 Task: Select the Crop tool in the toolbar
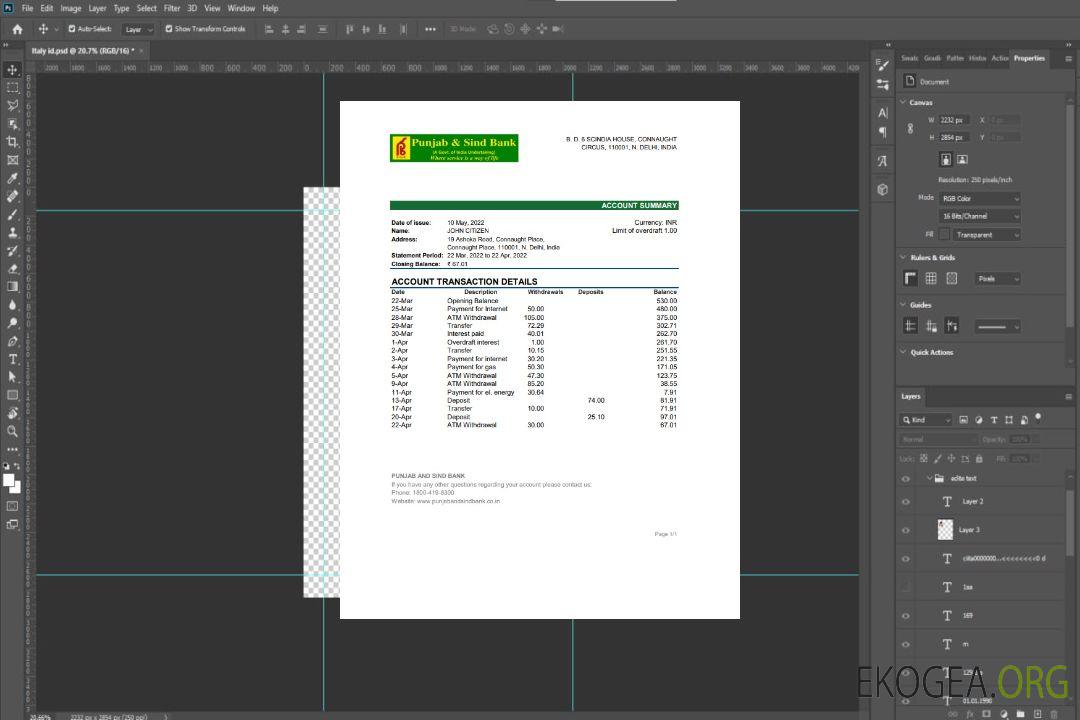[13, 142]
